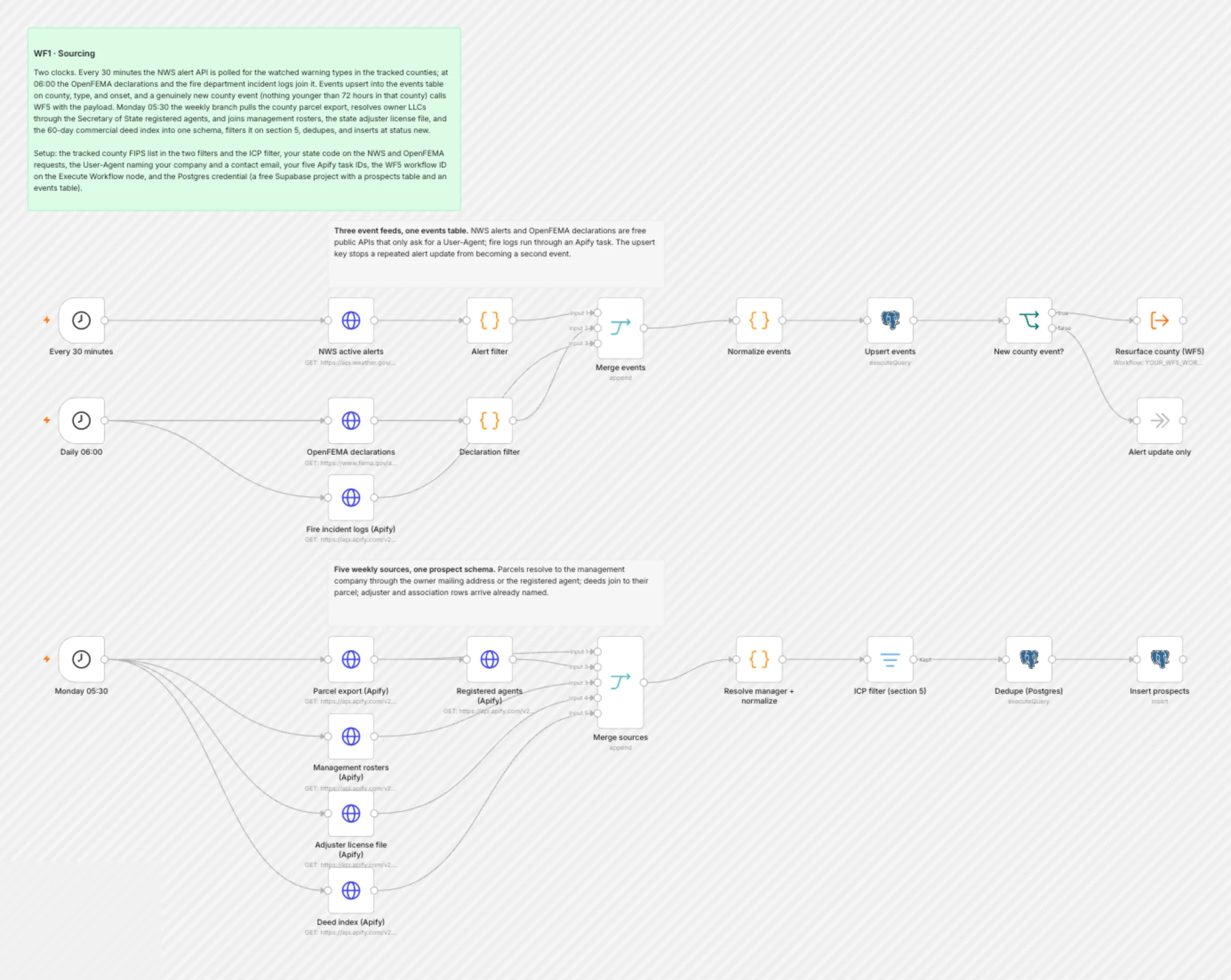Open the Daily 06:00 schedule trigger node
This screenshot has width=1231, height=980.
pyautogui.click(x=81, y=420)
